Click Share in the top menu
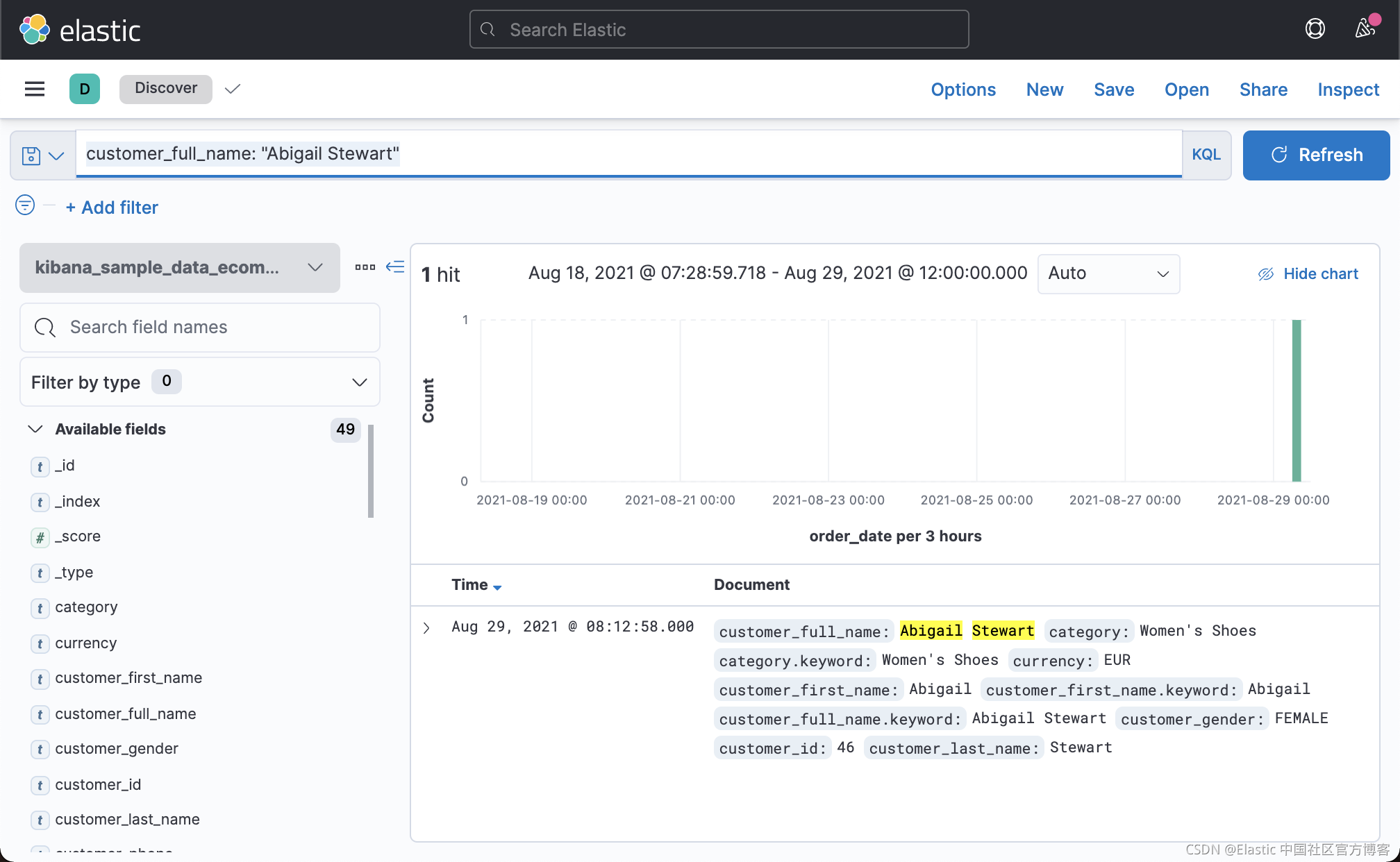1400x862 pixels. pyautogui.click(x=1263, y=90)
